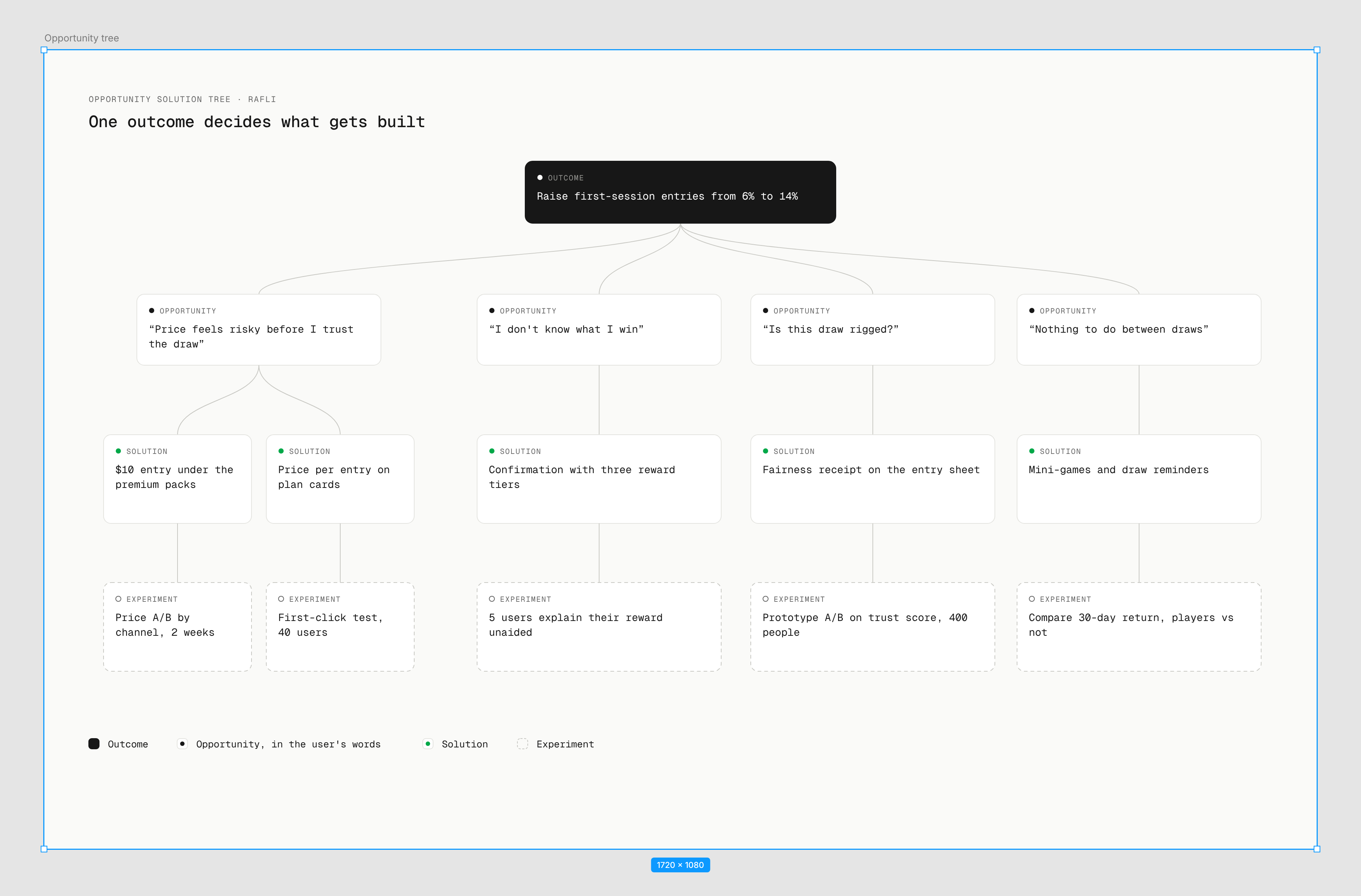Click the black Outcome legend swatch
The image size is (1361, 896).
coord(94,743)
